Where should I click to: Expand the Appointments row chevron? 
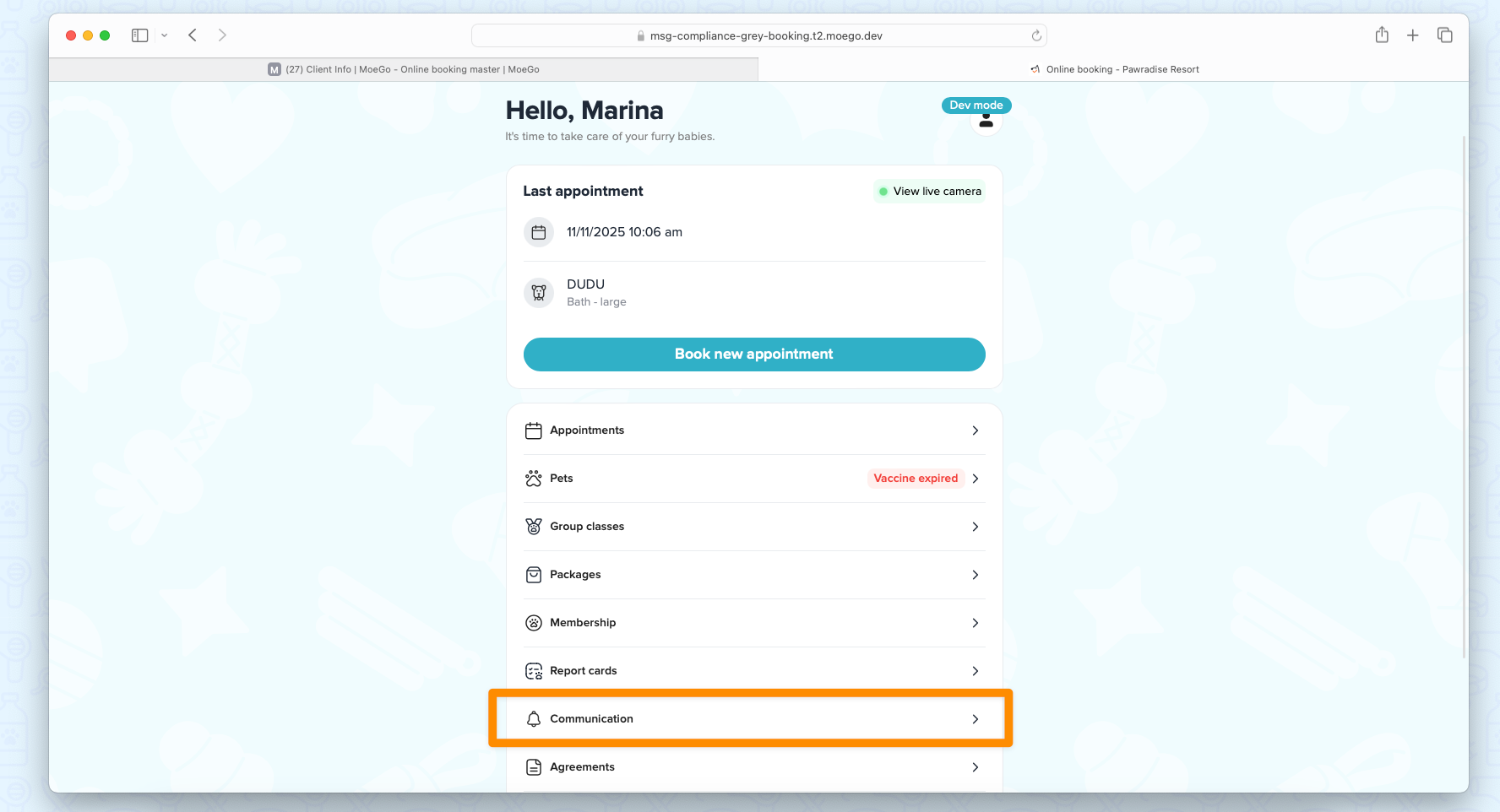976,430
